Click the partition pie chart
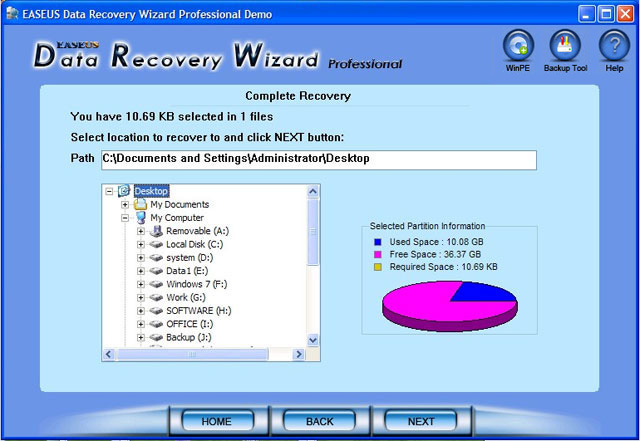The image size is (640, 441). [449, 306]
